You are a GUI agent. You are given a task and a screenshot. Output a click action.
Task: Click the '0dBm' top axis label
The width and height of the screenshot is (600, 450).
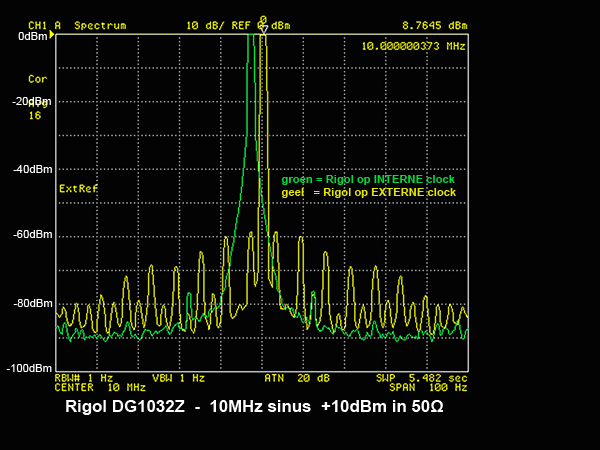[x=33, y=36]
